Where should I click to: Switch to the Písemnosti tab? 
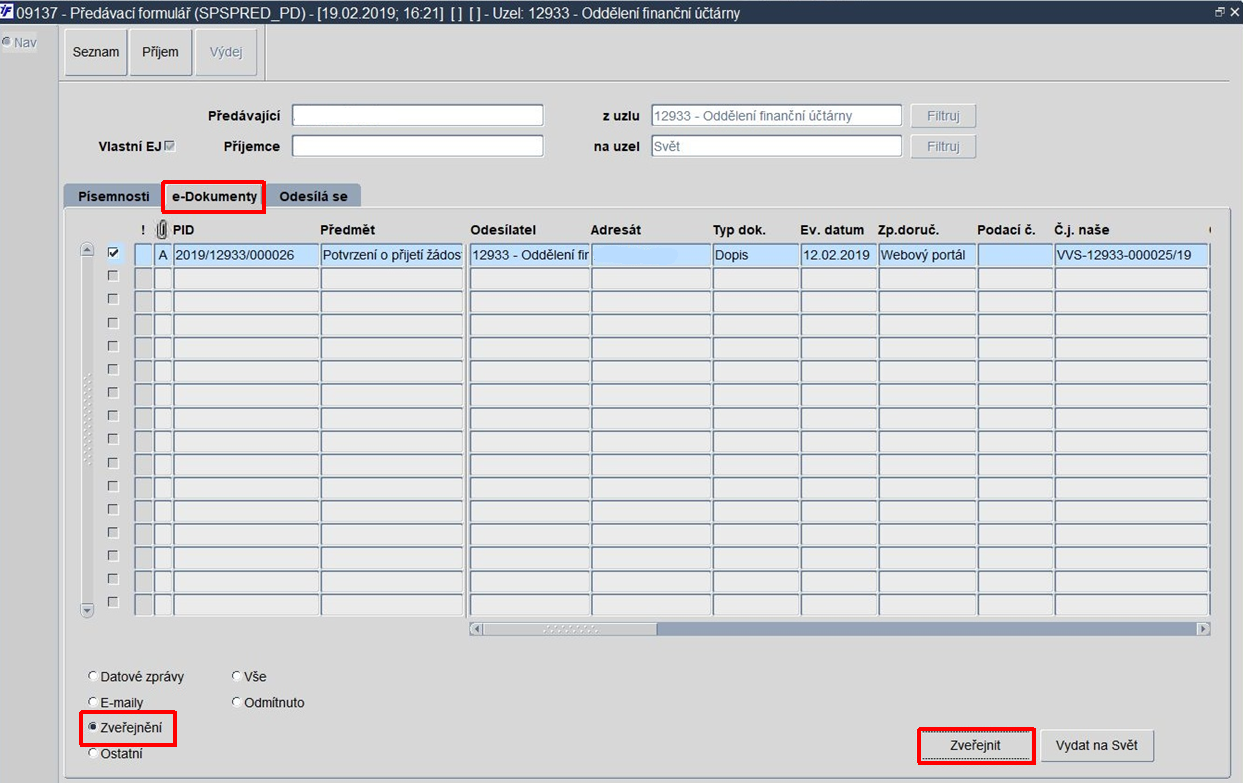coord(114,196)
